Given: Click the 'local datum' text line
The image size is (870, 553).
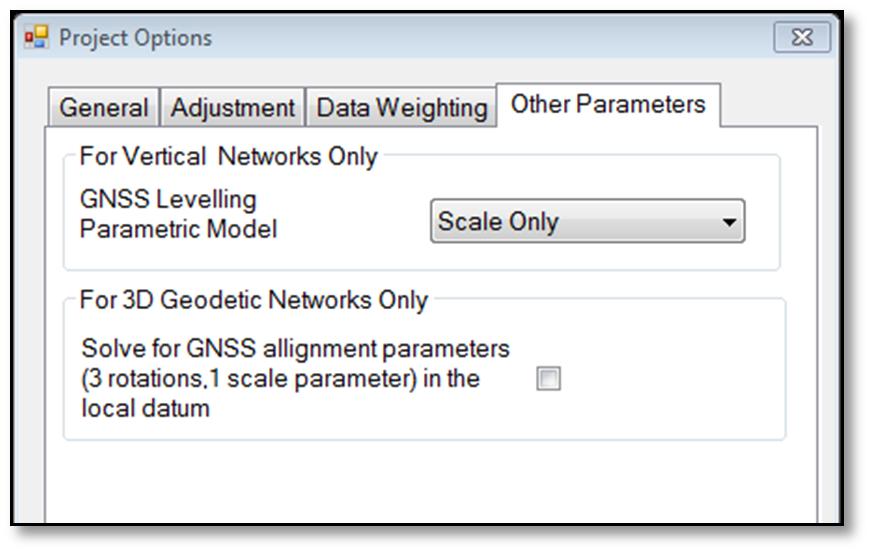Looking at the screenshot, I should pos(145,408).
